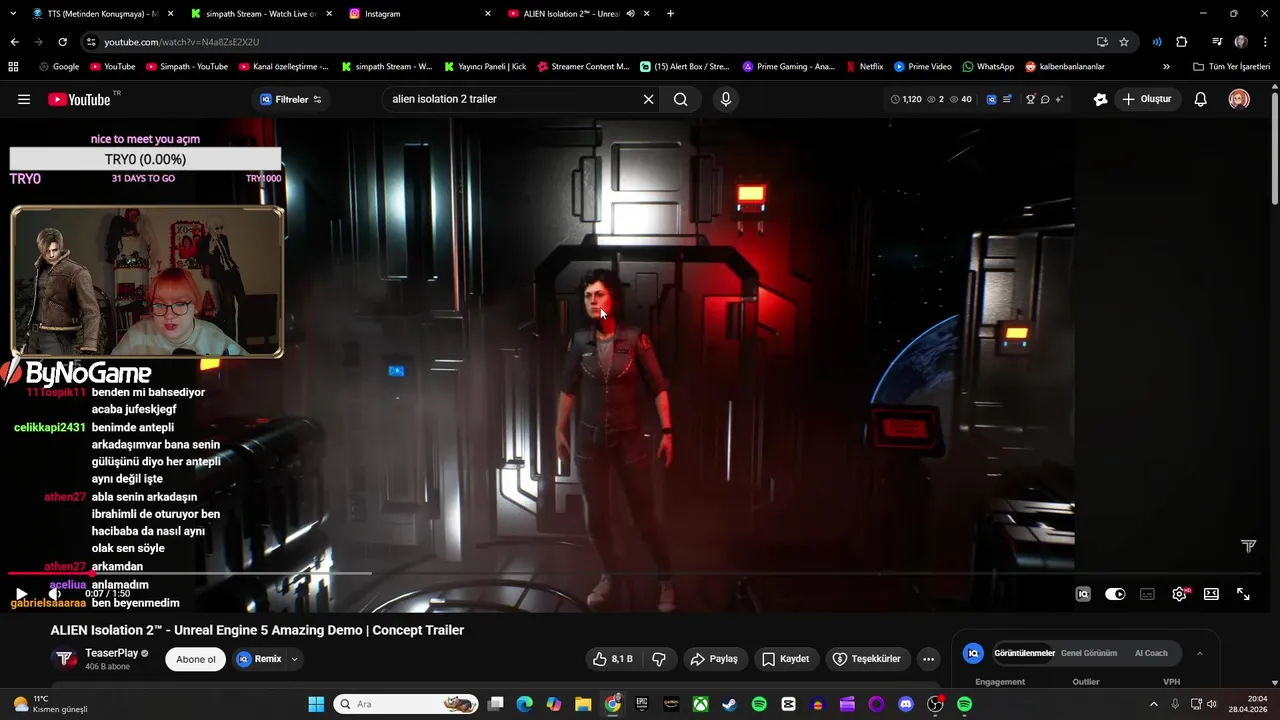
Task: Open the WhatsApp bookmark
Action: 988,67
